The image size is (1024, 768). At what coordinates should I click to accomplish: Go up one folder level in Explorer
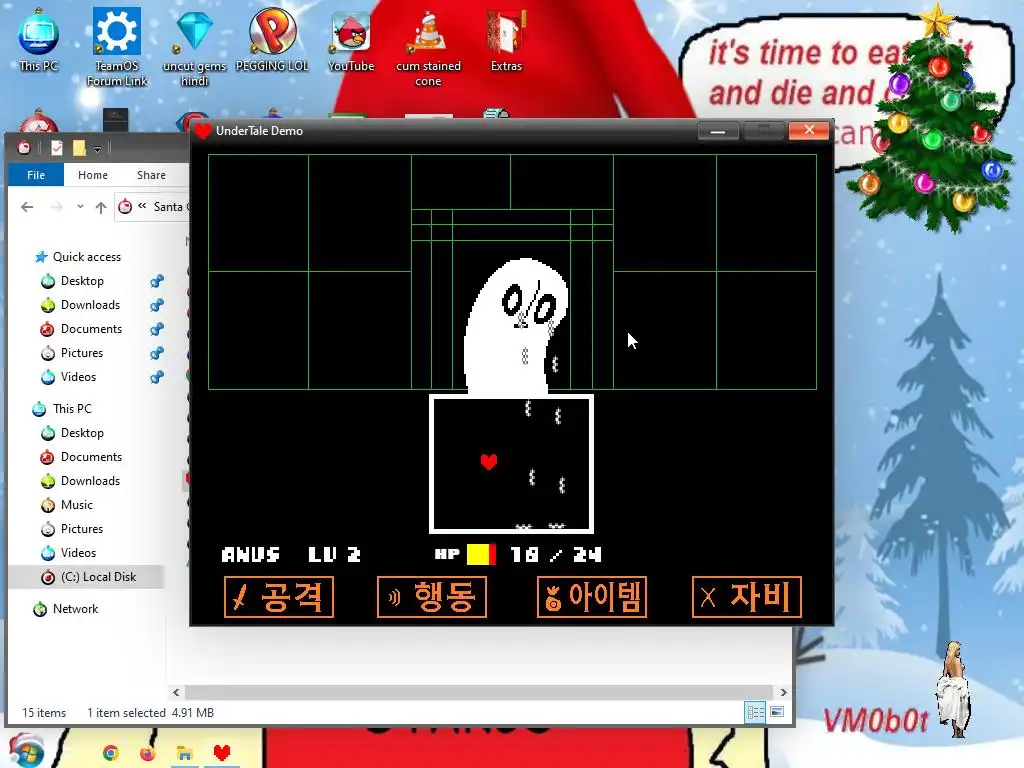pos(101,207)
